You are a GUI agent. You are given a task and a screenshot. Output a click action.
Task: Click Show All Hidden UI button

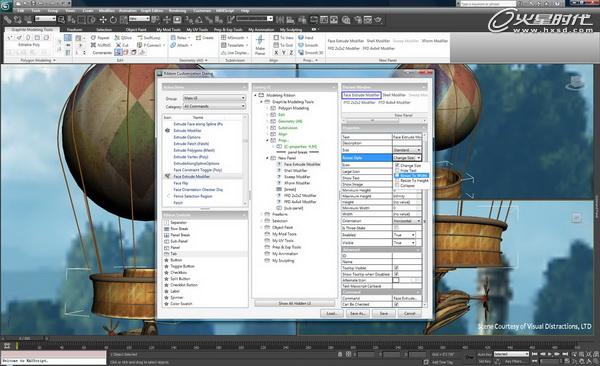[x=295, y=304]
